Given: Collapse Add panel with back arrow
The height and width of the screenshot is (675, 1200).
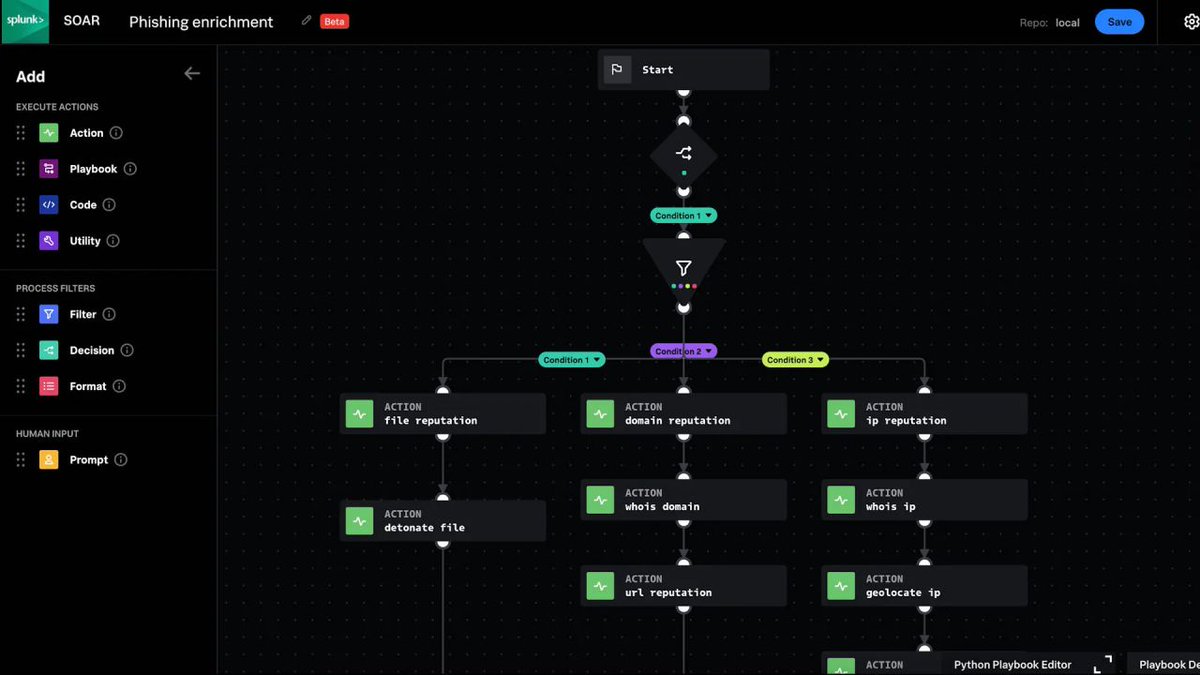Looking at the screenshot, I should [x=192, y=73].
